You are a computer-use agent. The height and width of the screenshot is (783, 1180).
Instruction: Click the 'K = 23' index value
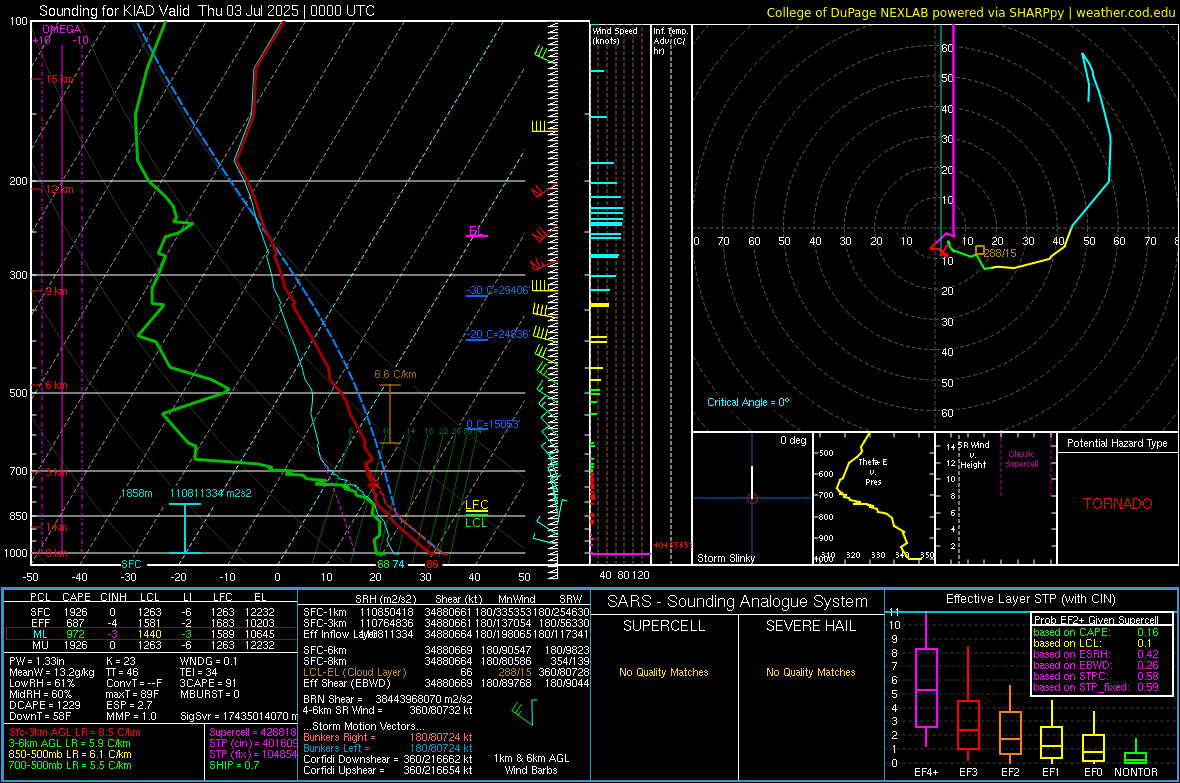[x=120, y=661]
